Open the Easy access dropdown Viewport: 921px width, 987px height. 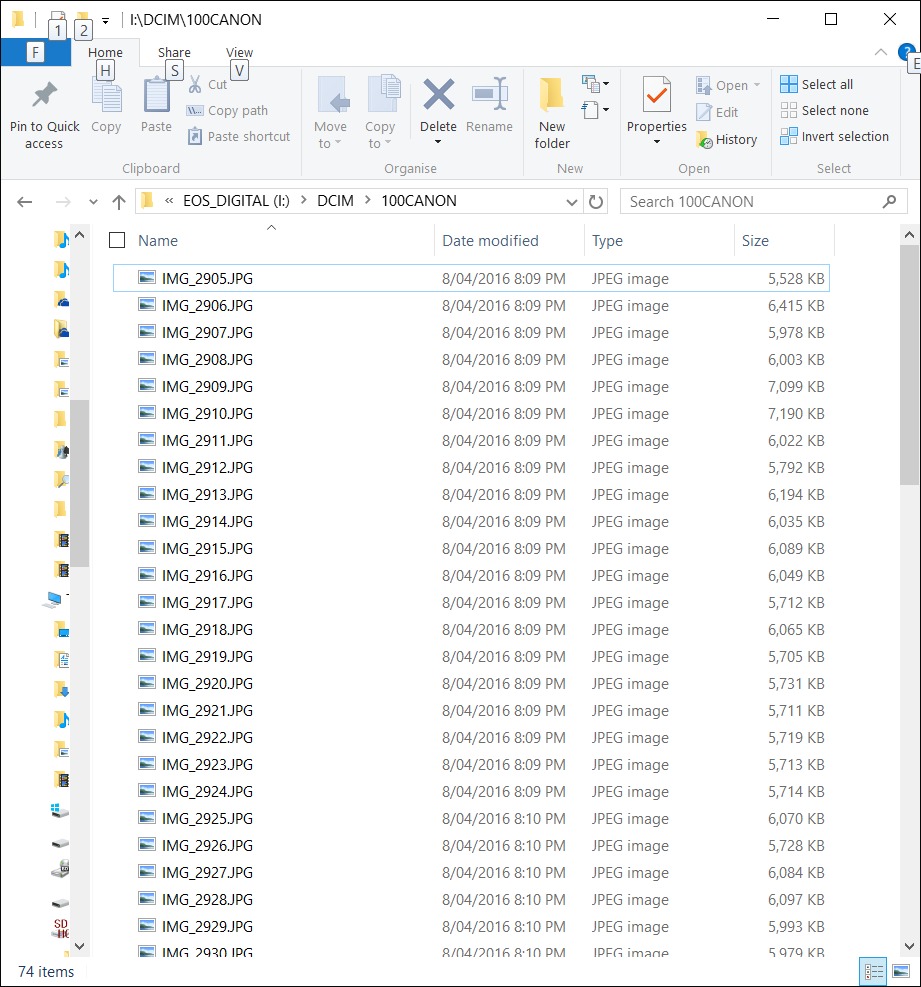tap(596, 110)
